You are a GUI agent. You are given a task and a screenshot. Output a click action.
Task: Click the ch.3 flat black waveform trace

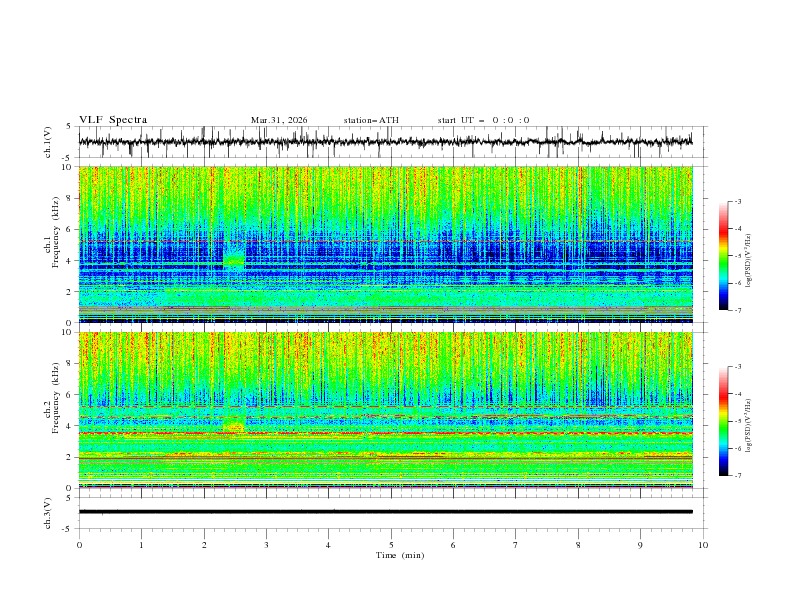coord(385,512)
